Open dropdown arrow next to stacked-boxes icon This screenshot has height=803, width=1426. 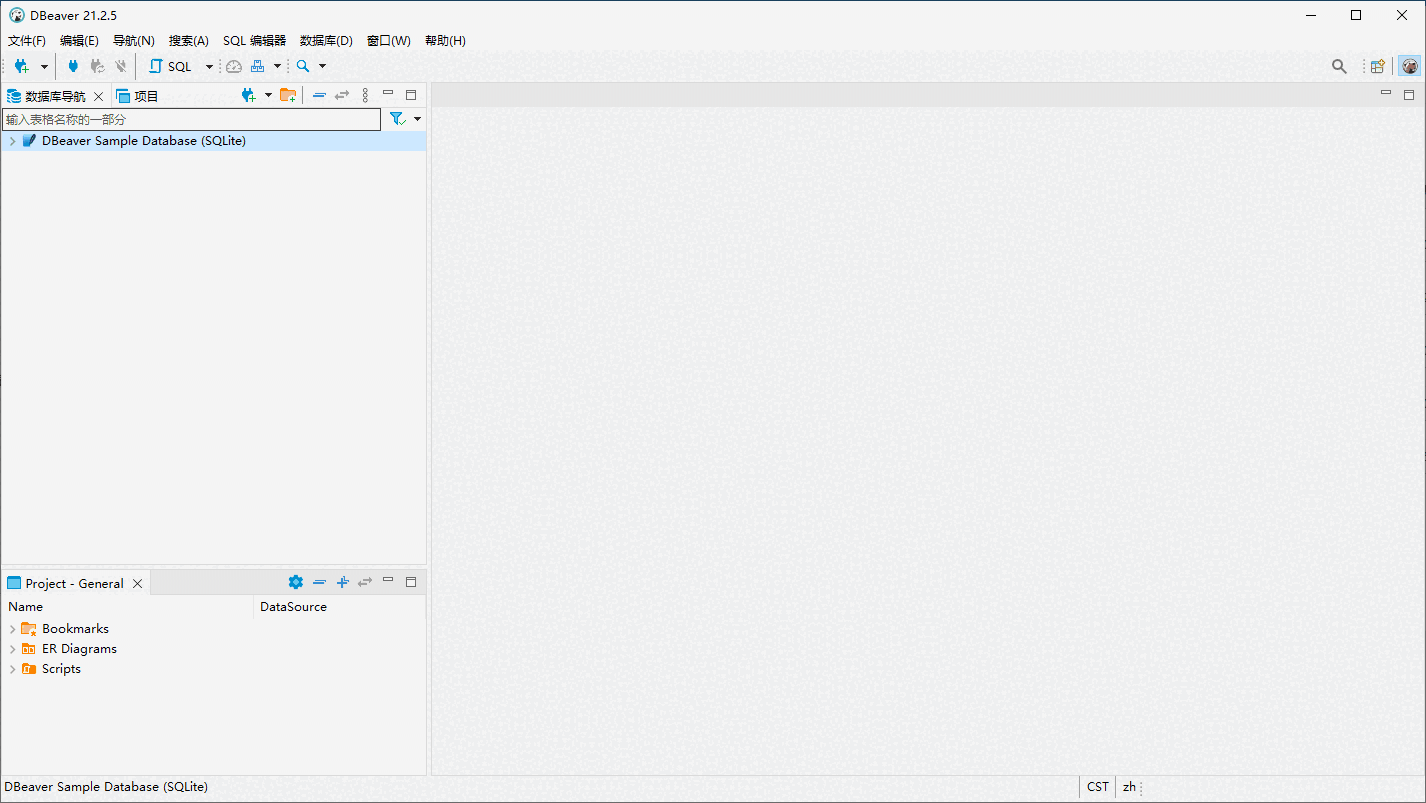[277, 67]
